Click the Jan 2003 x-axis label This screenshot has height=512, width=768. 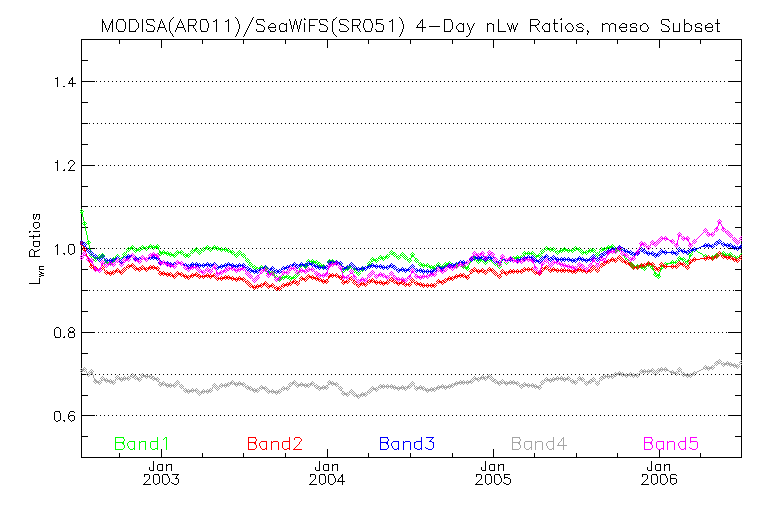click(x=161, y=473)
